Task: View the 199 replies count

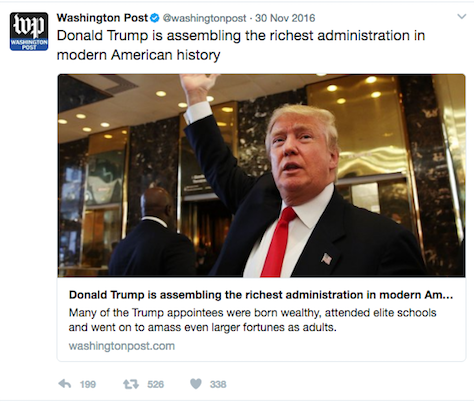Action: pos(88,384)
